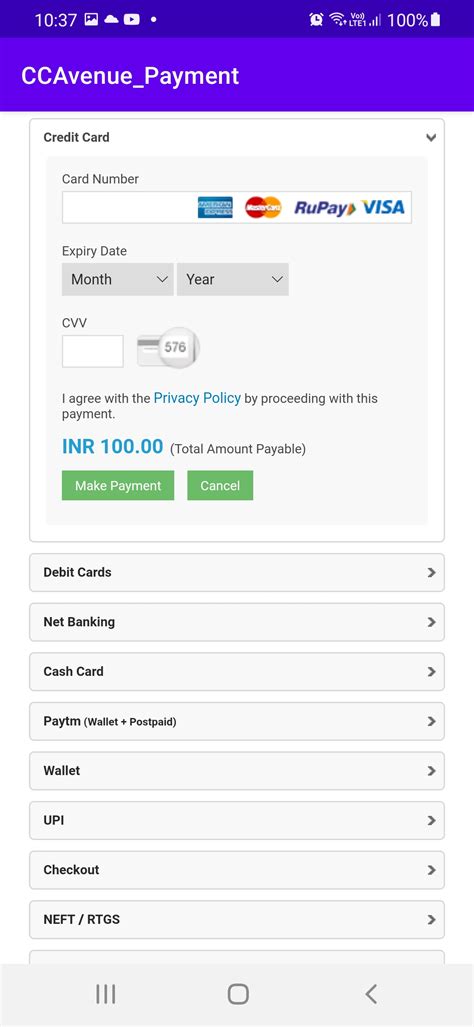Select the Wallet payment method
This screenshot has width=474, height=1027.
click(237, 771)
